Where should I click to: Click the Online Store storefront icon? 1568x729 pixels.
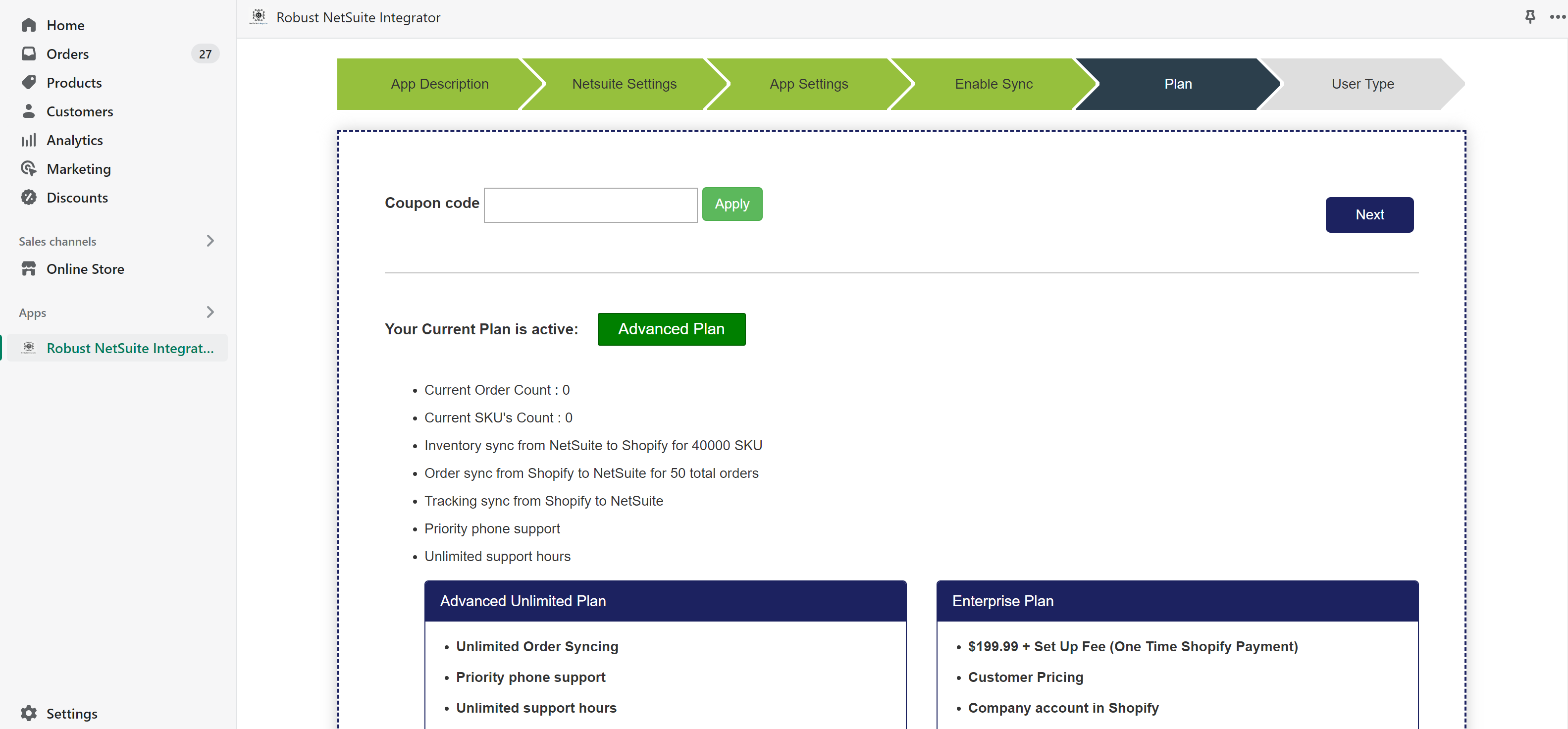point(29,268)
